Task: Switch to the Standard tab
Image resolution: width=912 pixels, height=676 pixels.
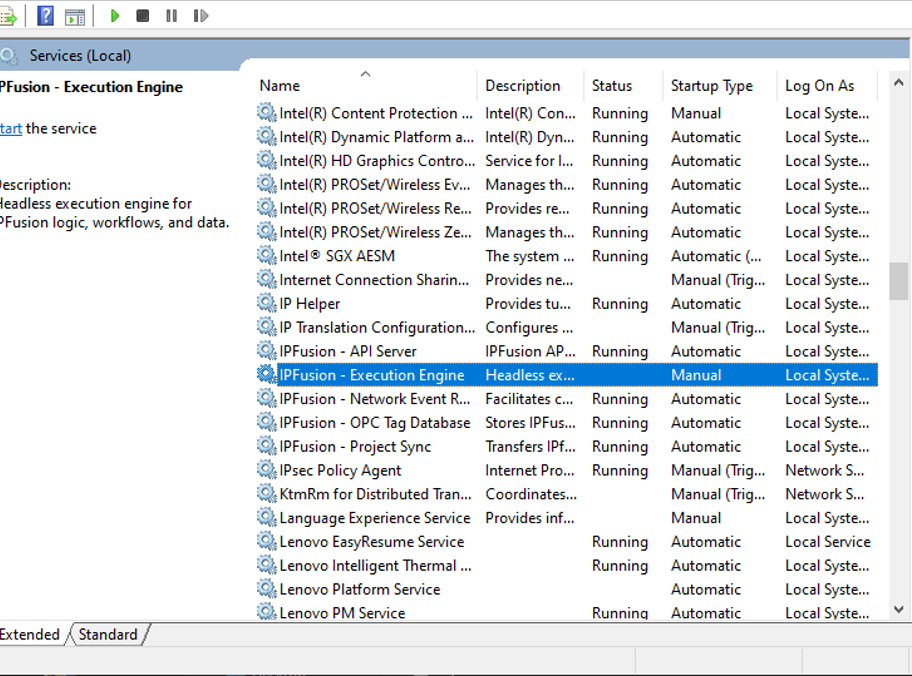Action: pyautogui.click(x=108, y=634)
